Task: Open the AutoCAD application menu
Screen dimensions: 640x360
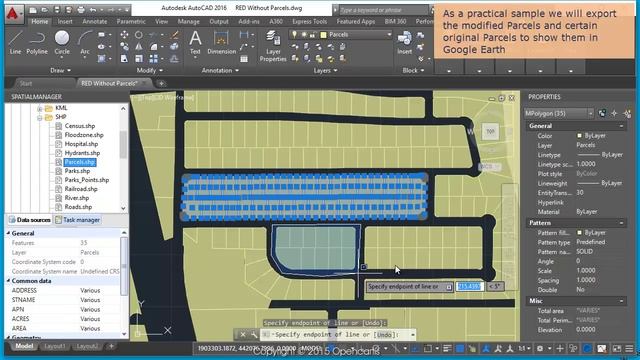Action: coord(13,13)
